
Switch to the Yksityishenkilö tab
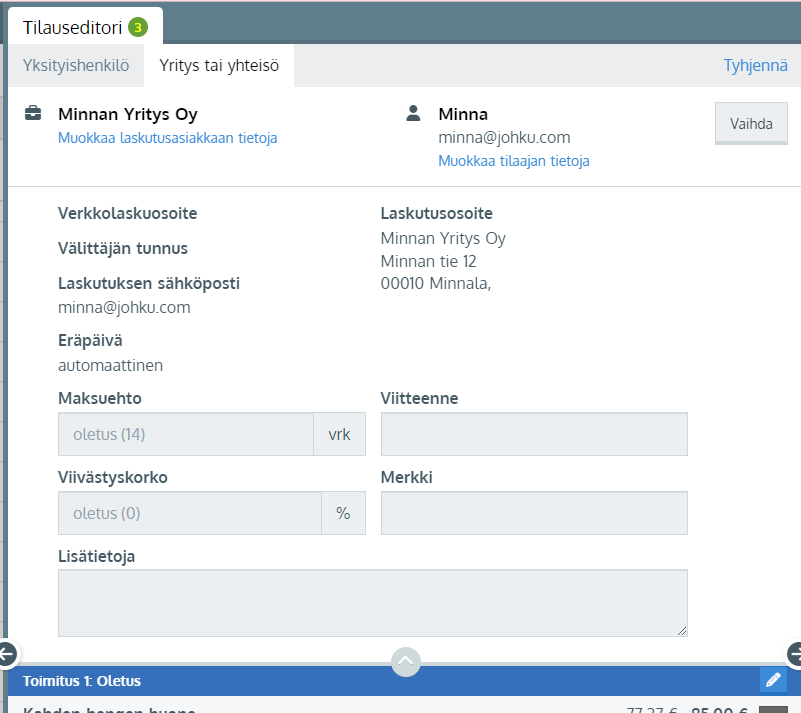[x=76, y=67]
